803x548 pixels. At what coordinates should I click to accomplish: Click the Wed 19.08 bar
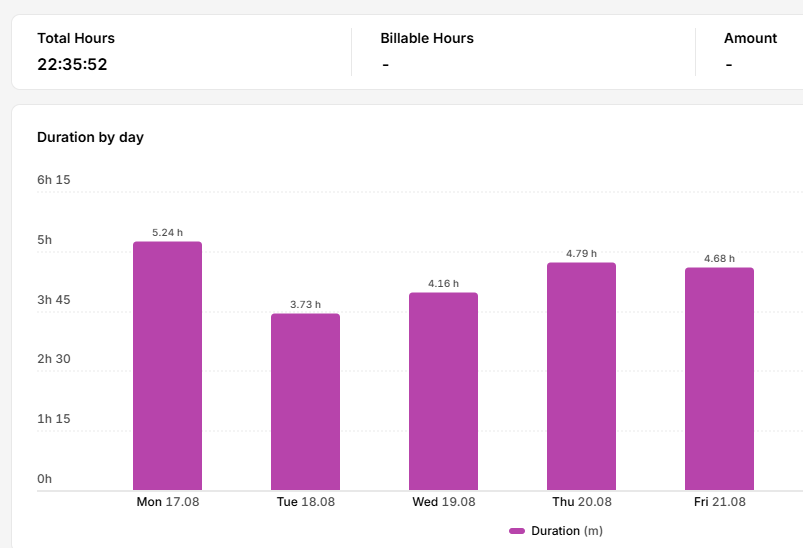[x=443, y=391]
